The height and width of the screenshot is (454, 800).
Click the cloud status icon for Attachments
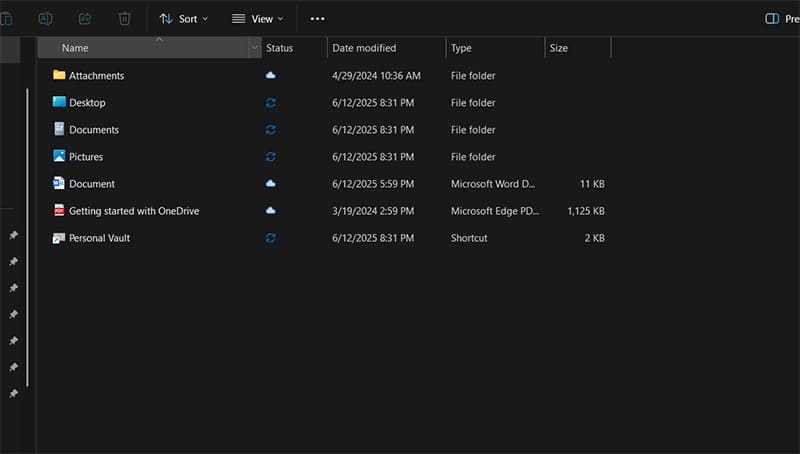271,75
